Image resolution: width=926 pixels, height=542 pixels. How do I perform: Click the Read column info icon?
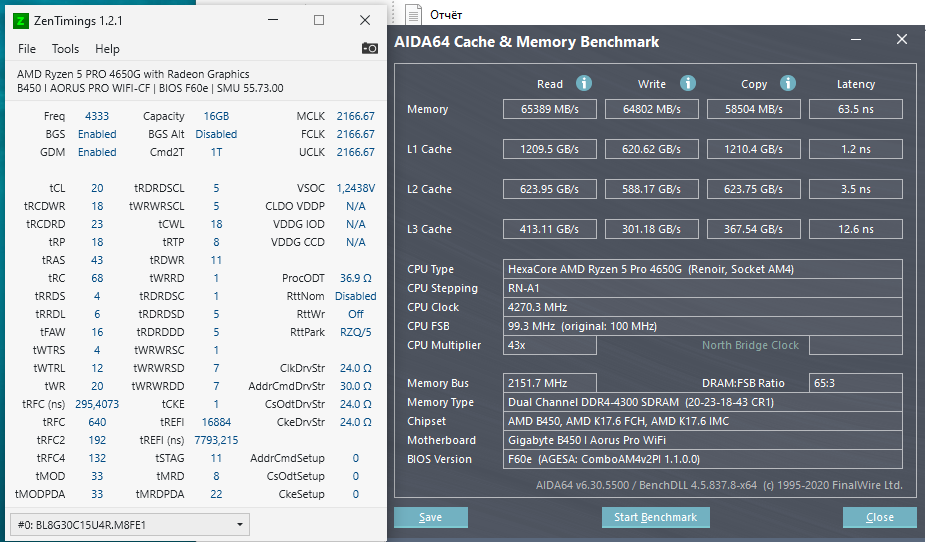[583, 83]
